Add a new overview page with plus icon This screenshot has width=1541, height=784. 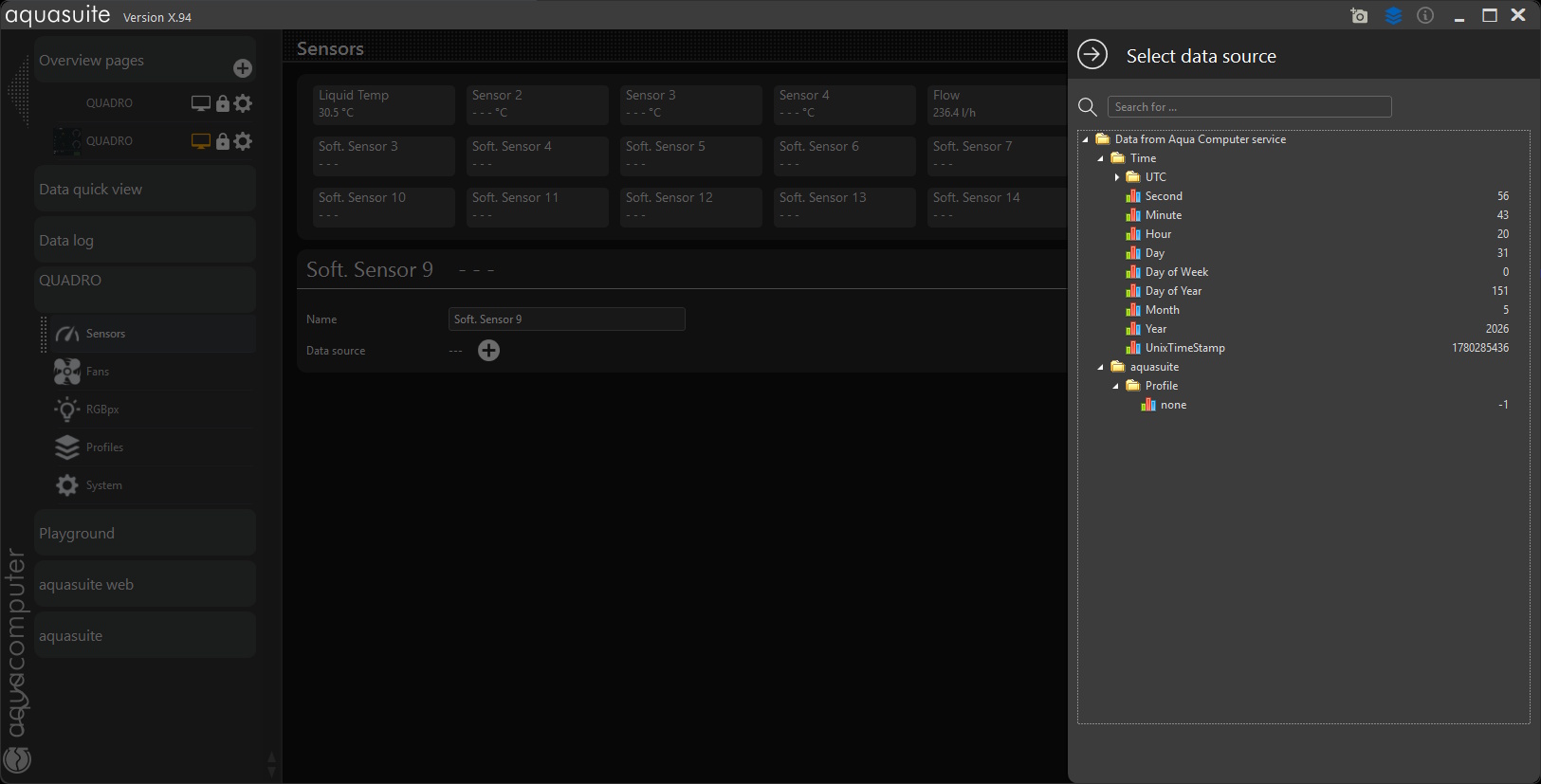point(243,68)
